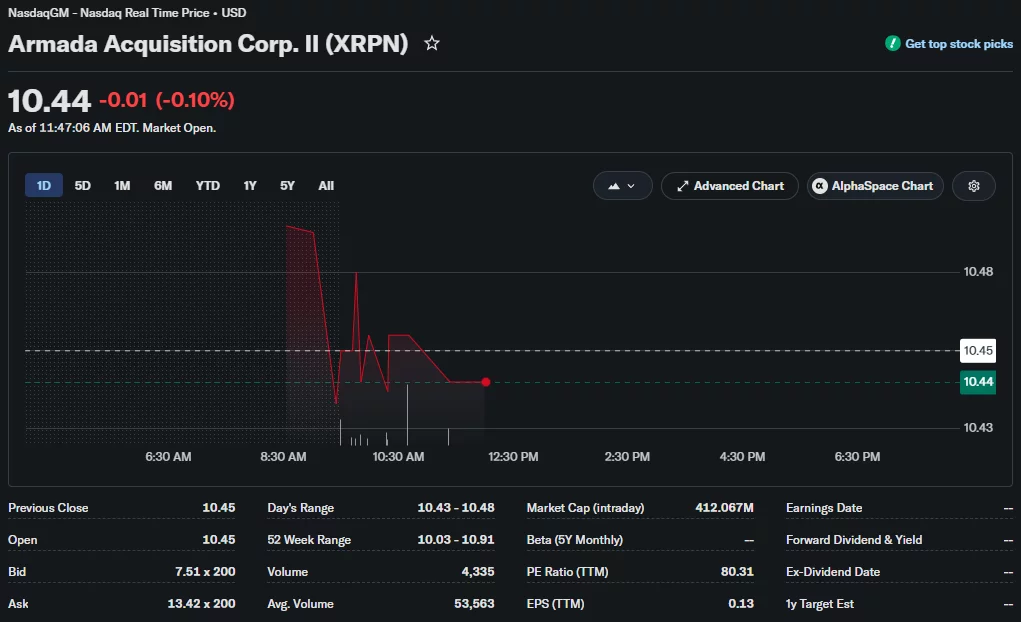
Task: Switch chart to 6M range
Action: click(163, 186)
